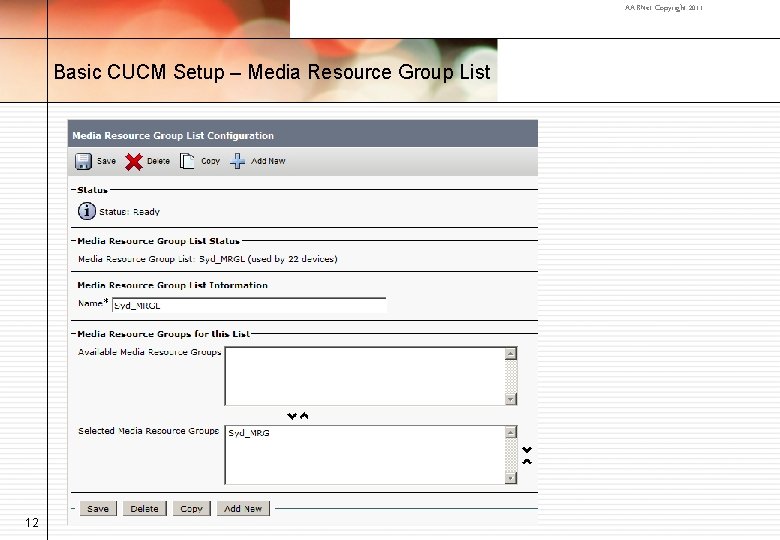Click the 'Status: Ready' text

[129, 212]
